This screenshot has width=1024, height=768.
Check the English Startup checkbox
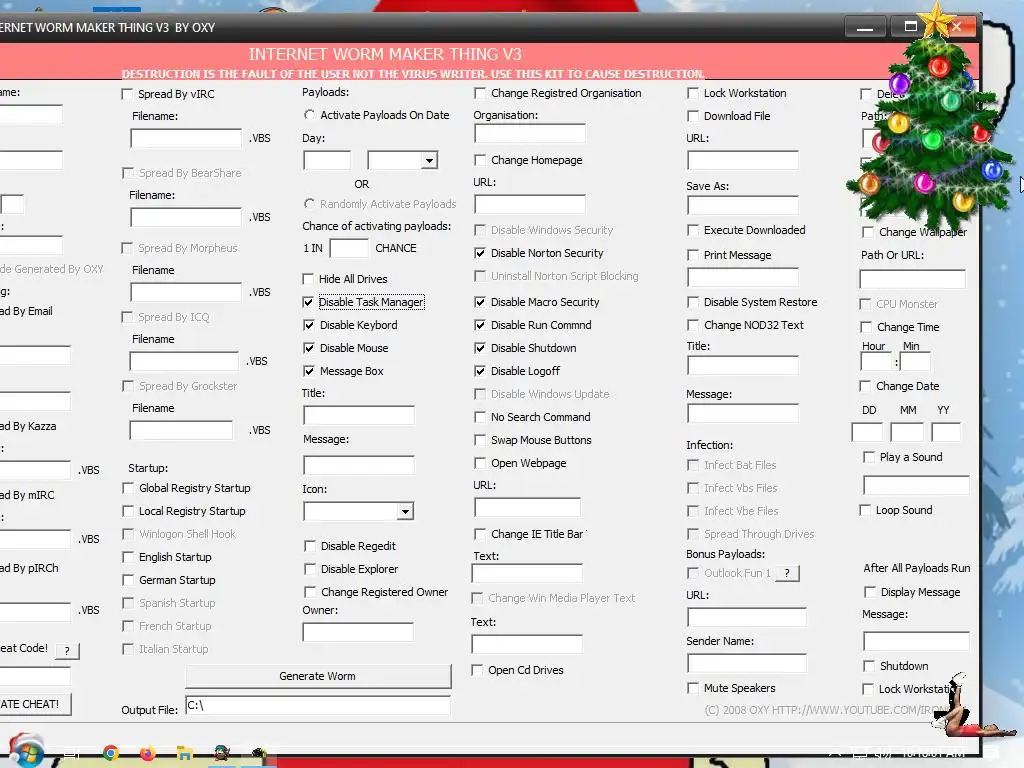[128, 557]
